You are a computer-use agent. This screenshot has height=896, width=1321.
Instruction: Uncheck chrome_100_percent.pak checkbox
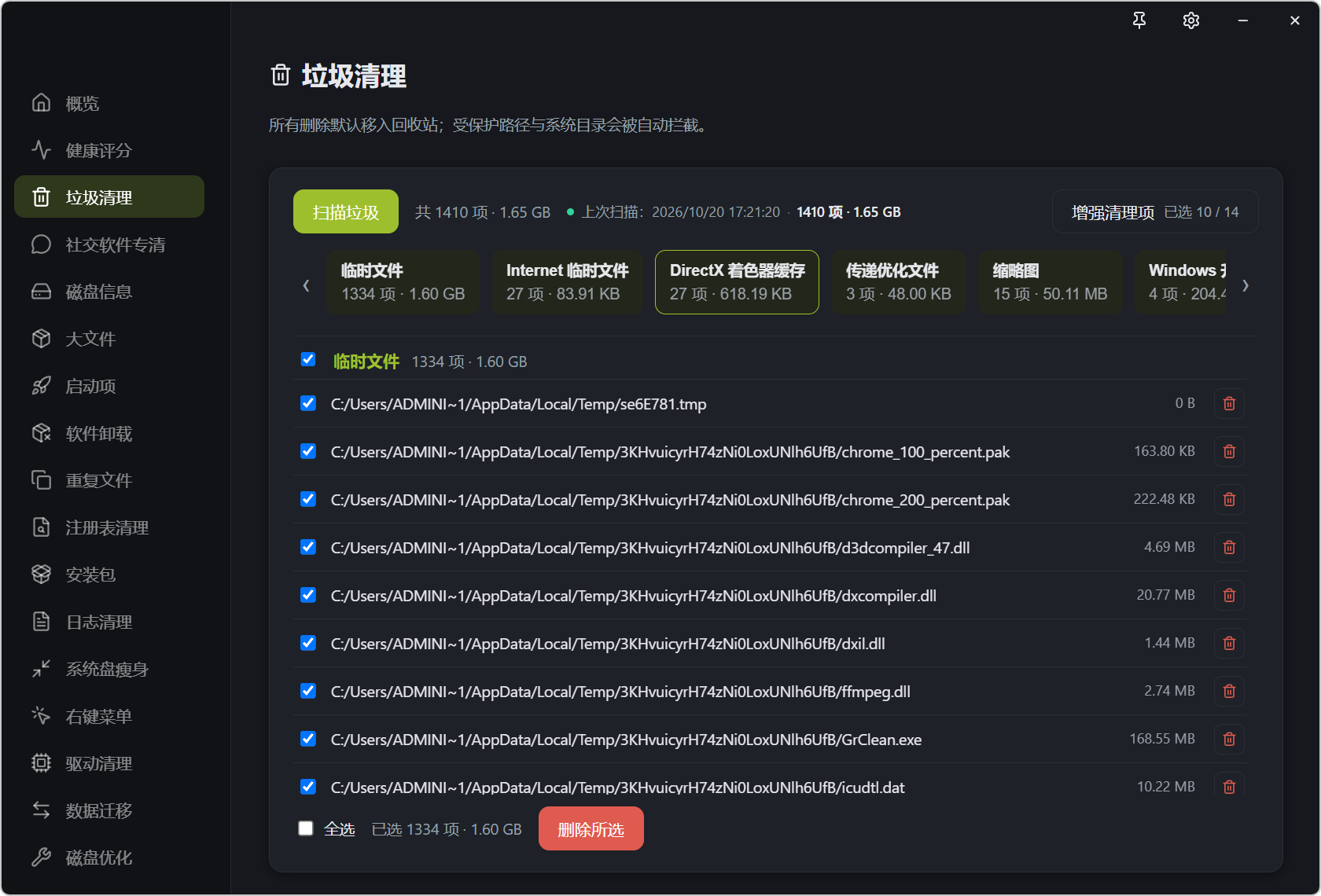click(308, 451)
